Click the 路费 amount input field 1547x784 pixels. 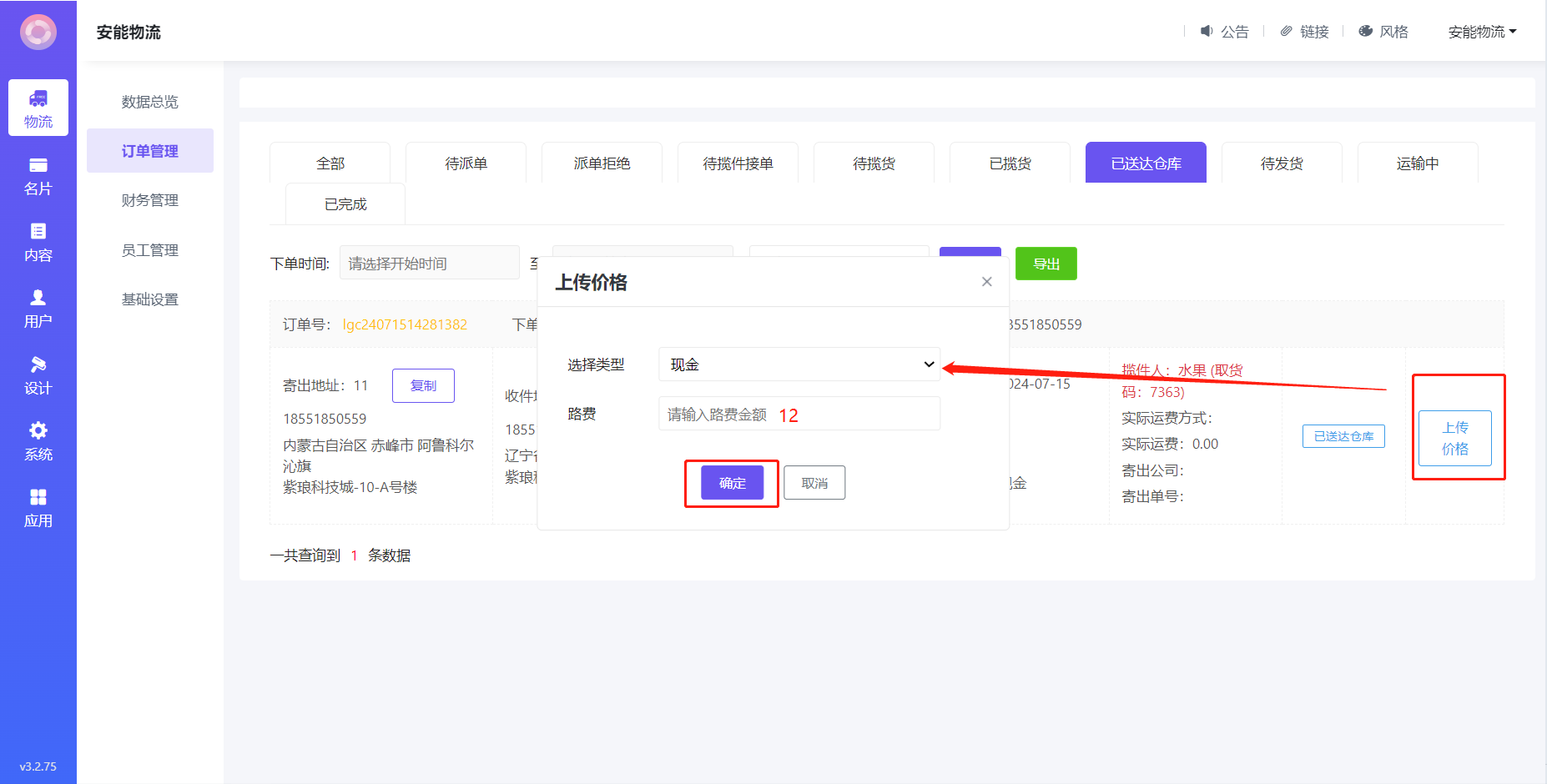pyautogui.click(x=799, y=415)
